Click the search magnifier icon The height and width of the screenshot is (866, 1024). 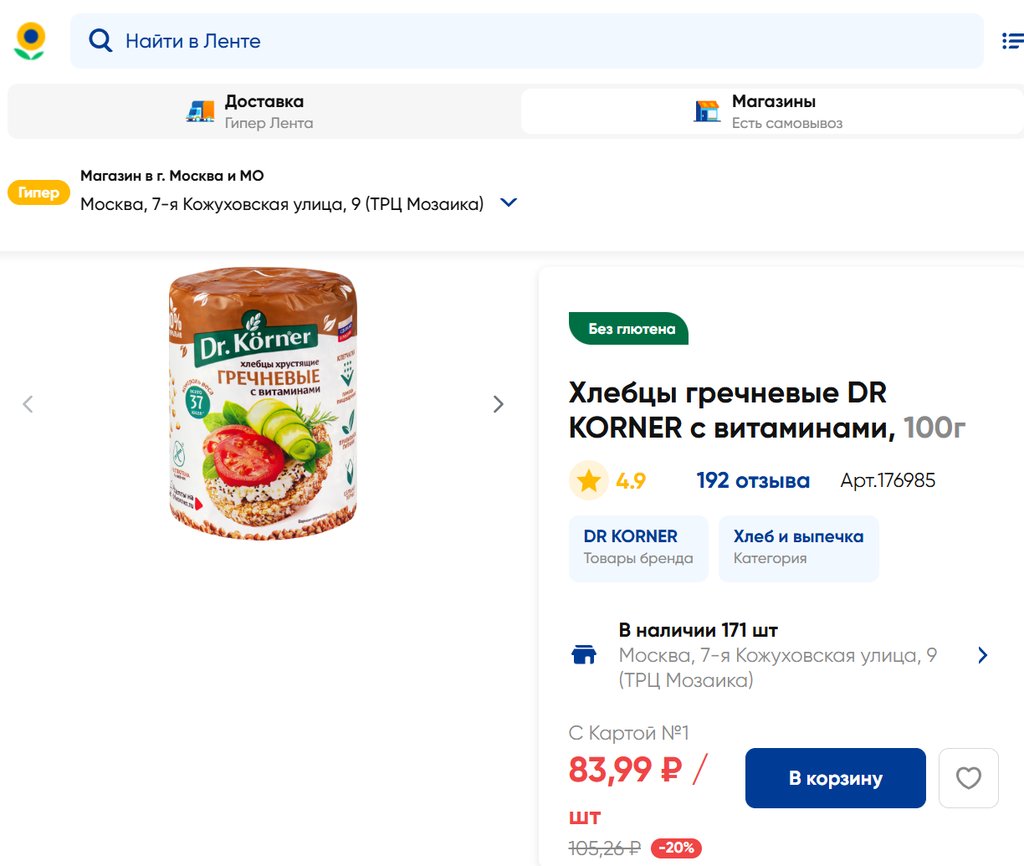(100, 41)
